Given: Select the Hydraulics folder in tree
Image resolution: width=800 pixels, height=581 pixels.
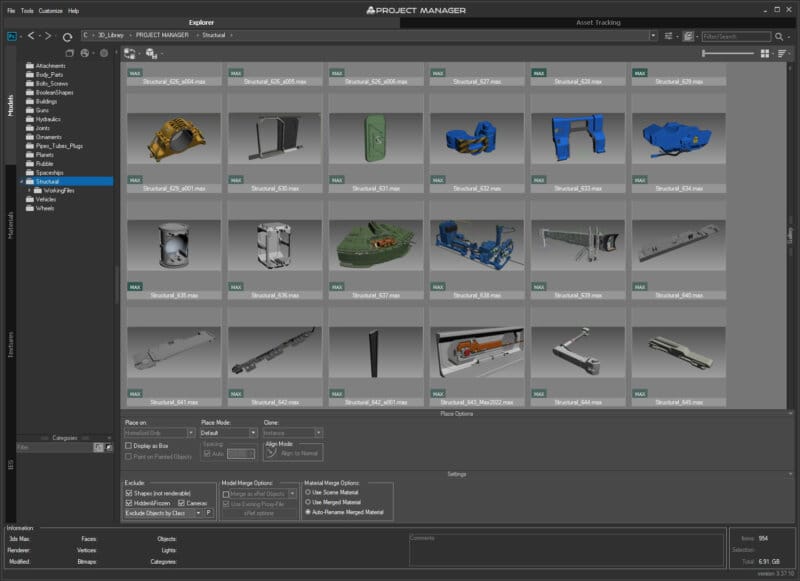Looking at the screenshot, I should [x=48, y=119].
